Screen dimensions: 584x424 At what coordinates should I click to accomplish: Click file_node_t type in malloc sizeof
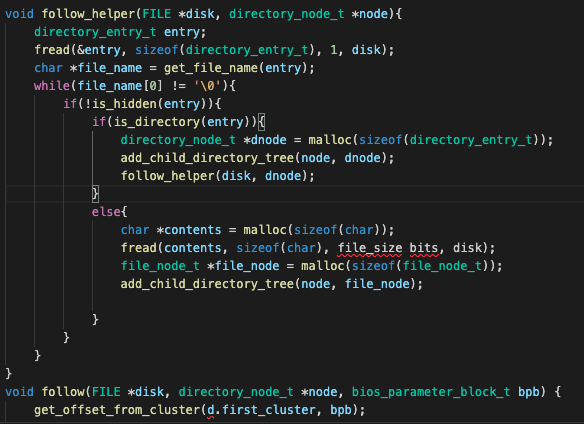pos(442,266)
